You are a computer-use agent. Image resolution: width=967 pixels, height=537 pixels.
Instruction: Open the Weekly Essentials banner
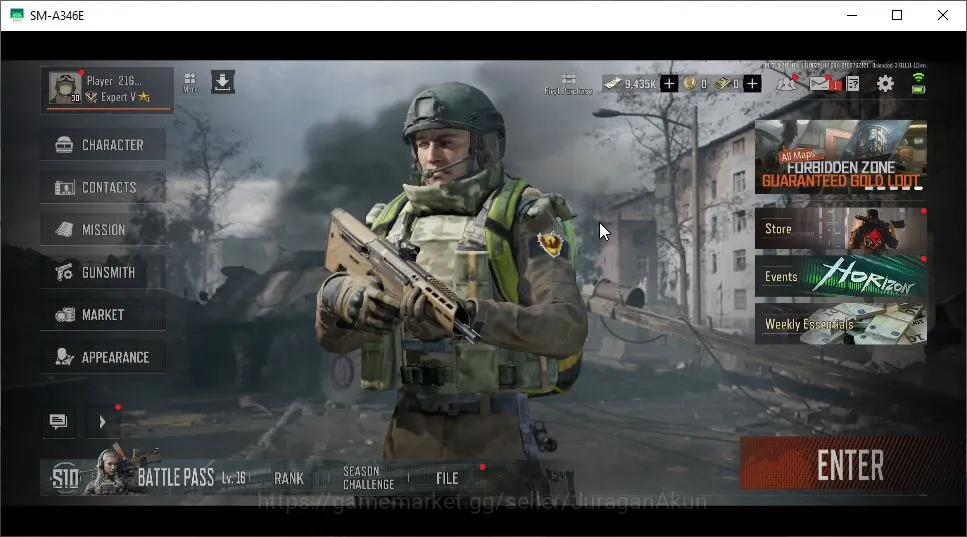point(841,324)
